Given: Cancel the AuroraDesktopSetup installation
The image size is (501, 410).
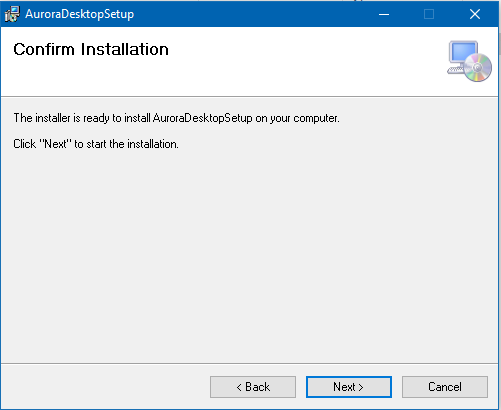Looking at the screenshot, I should (445, 387).
